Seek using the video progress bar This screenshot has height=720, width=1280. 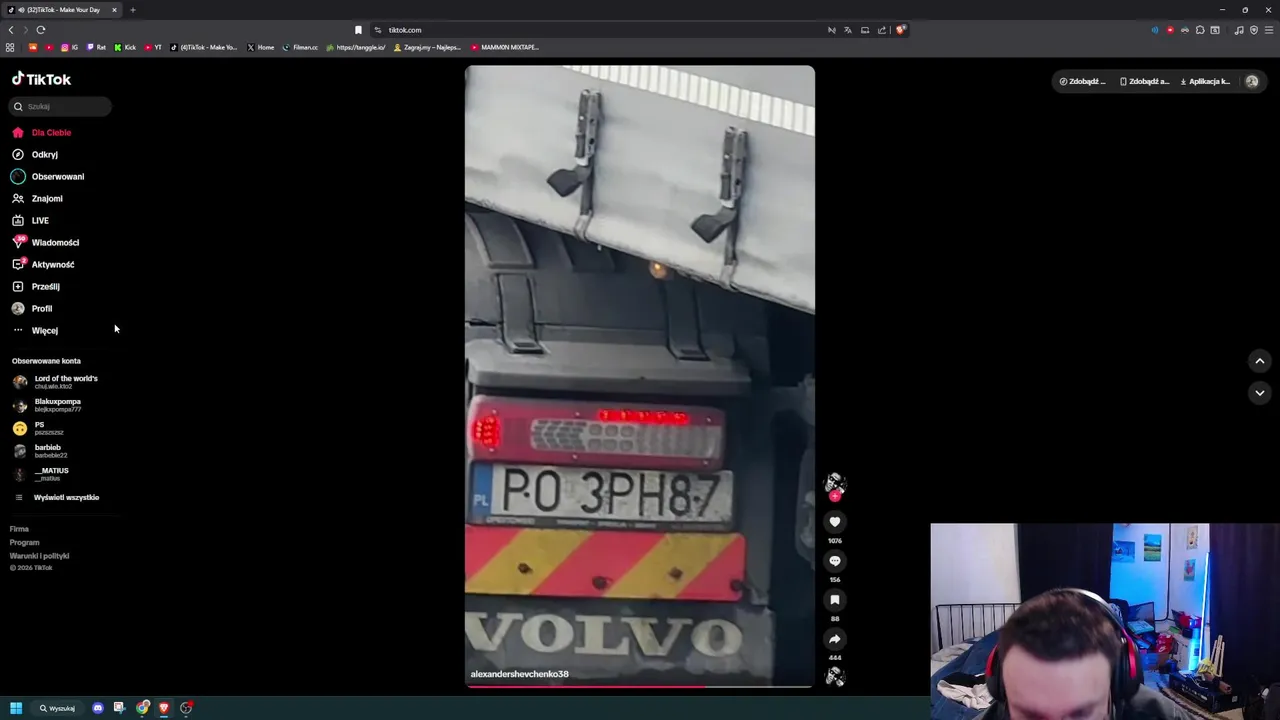click(640, 686)
